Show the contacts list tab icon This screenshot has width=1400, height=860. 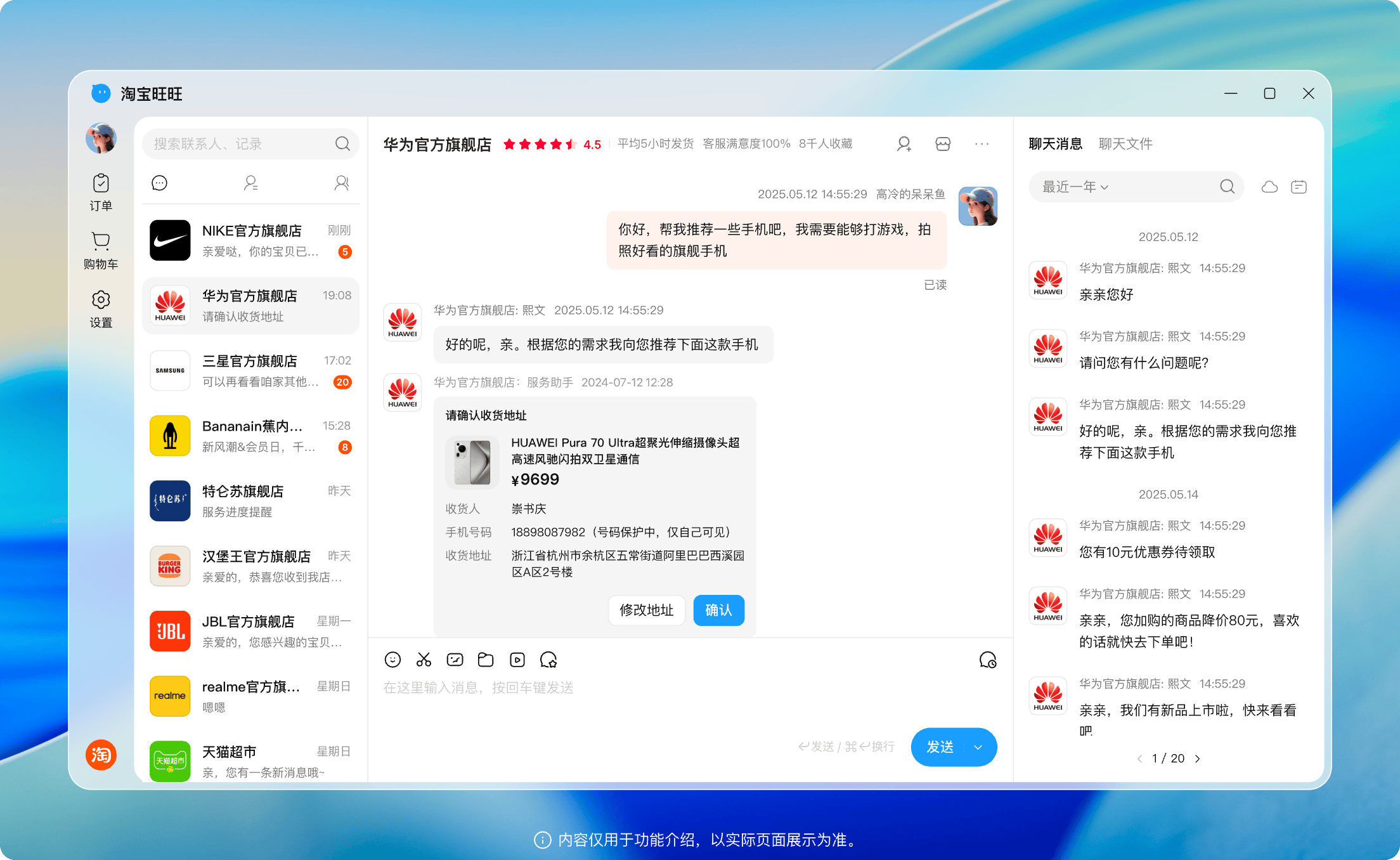click(x=250, y=183)
